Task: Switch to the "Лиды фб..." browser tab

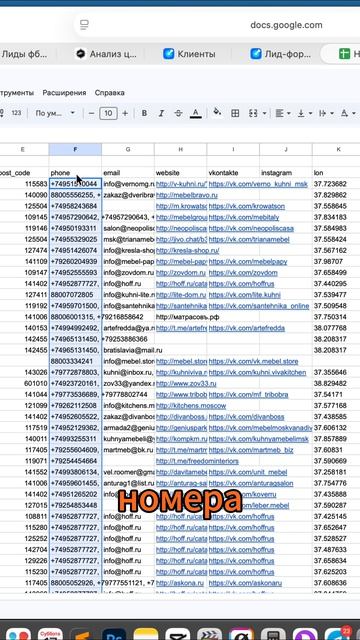Action: (x=24, y=53)
